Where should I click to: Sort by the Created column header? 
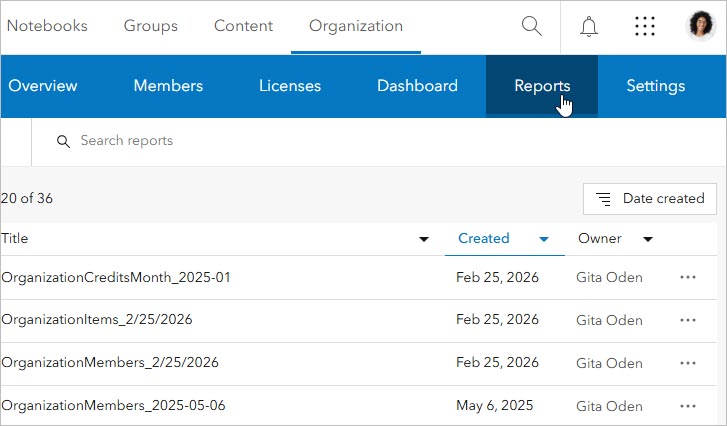click(484, 238)
